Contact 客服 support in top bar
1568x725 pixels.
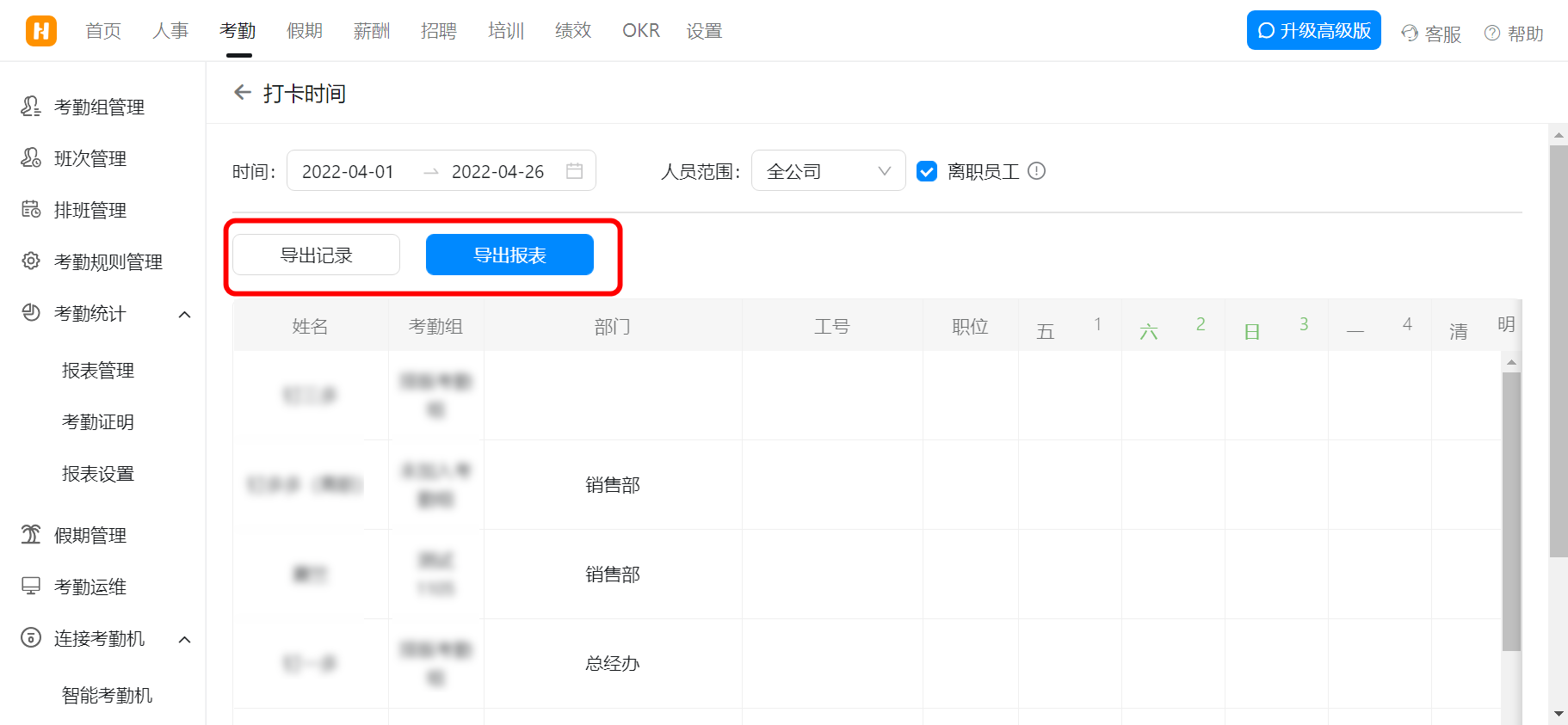tap(1431, 34)
